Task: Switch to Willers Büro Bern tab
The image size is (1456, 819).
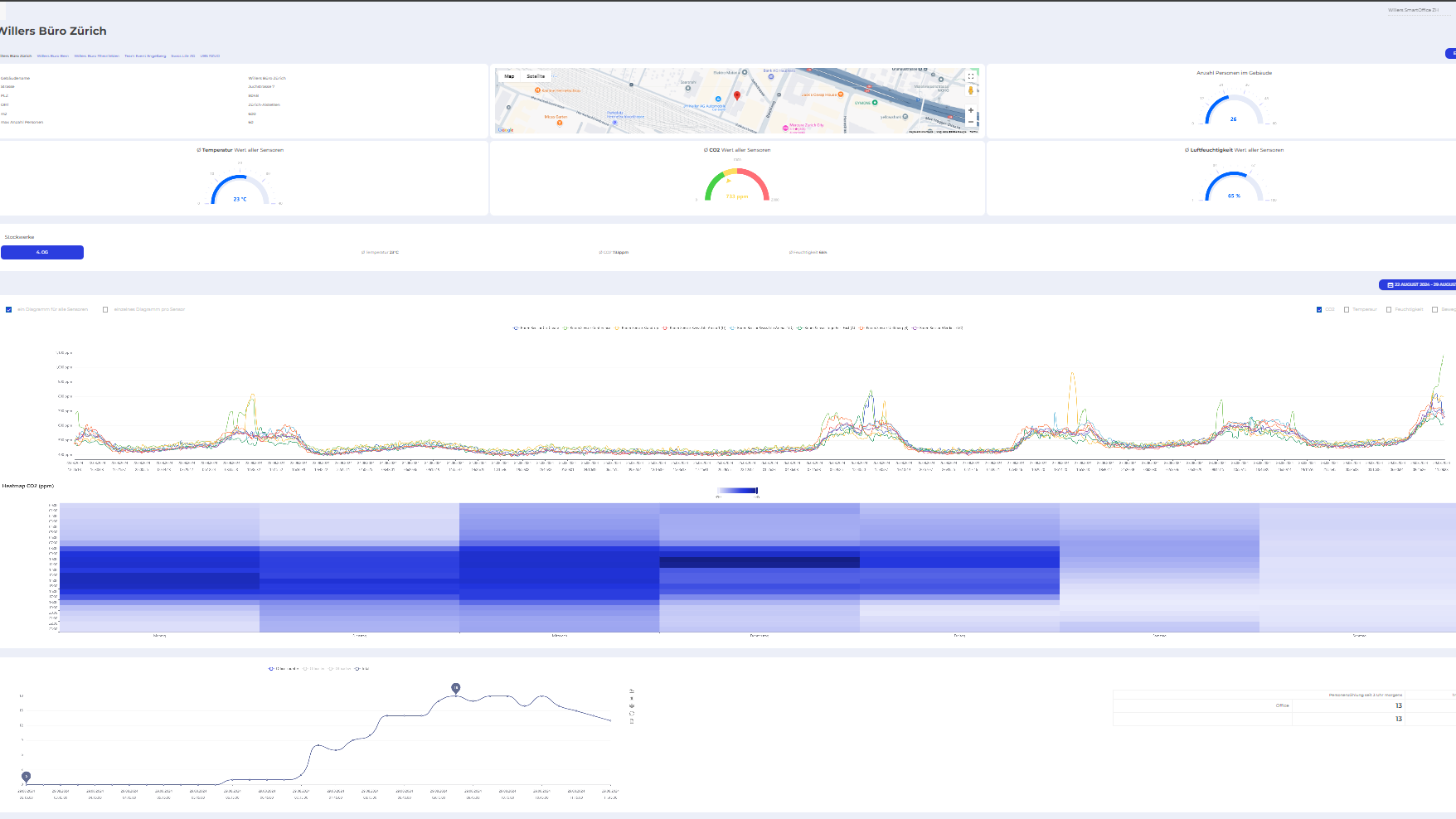Action: (53, 56)
